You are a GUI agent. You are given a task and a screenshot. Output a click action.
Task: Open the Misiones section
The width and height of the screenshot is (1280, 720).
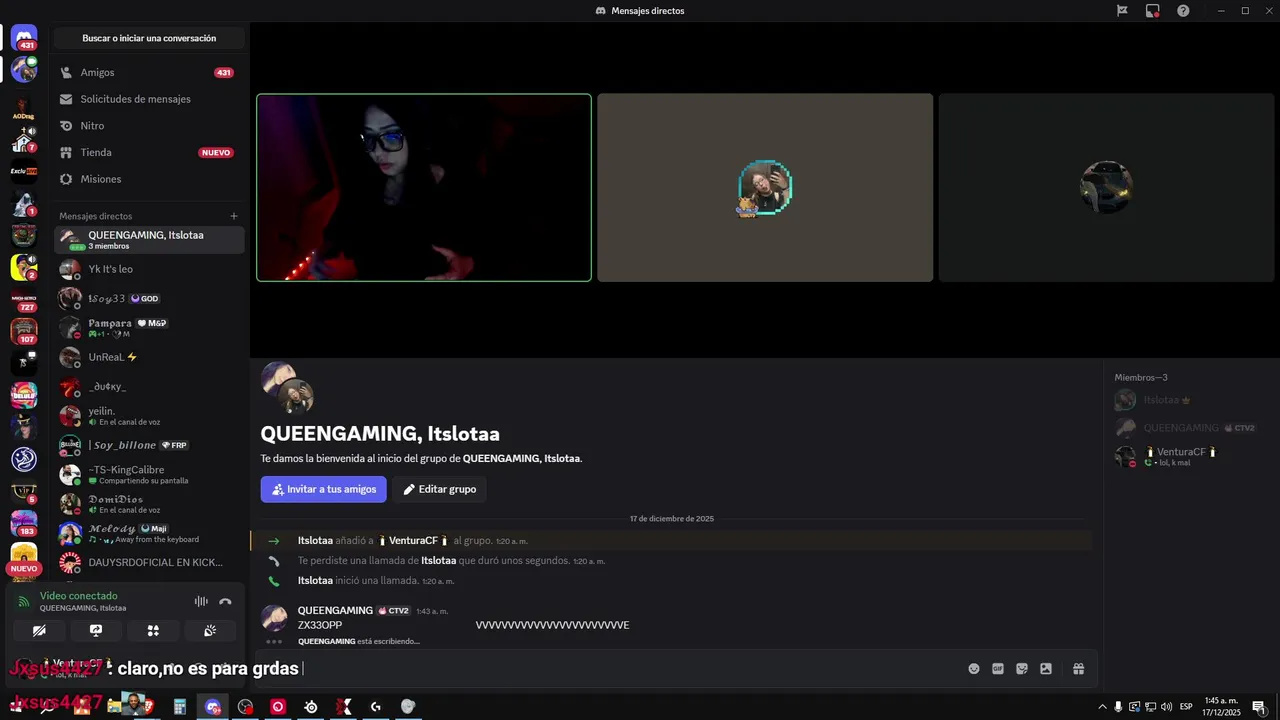pos(148,179)
